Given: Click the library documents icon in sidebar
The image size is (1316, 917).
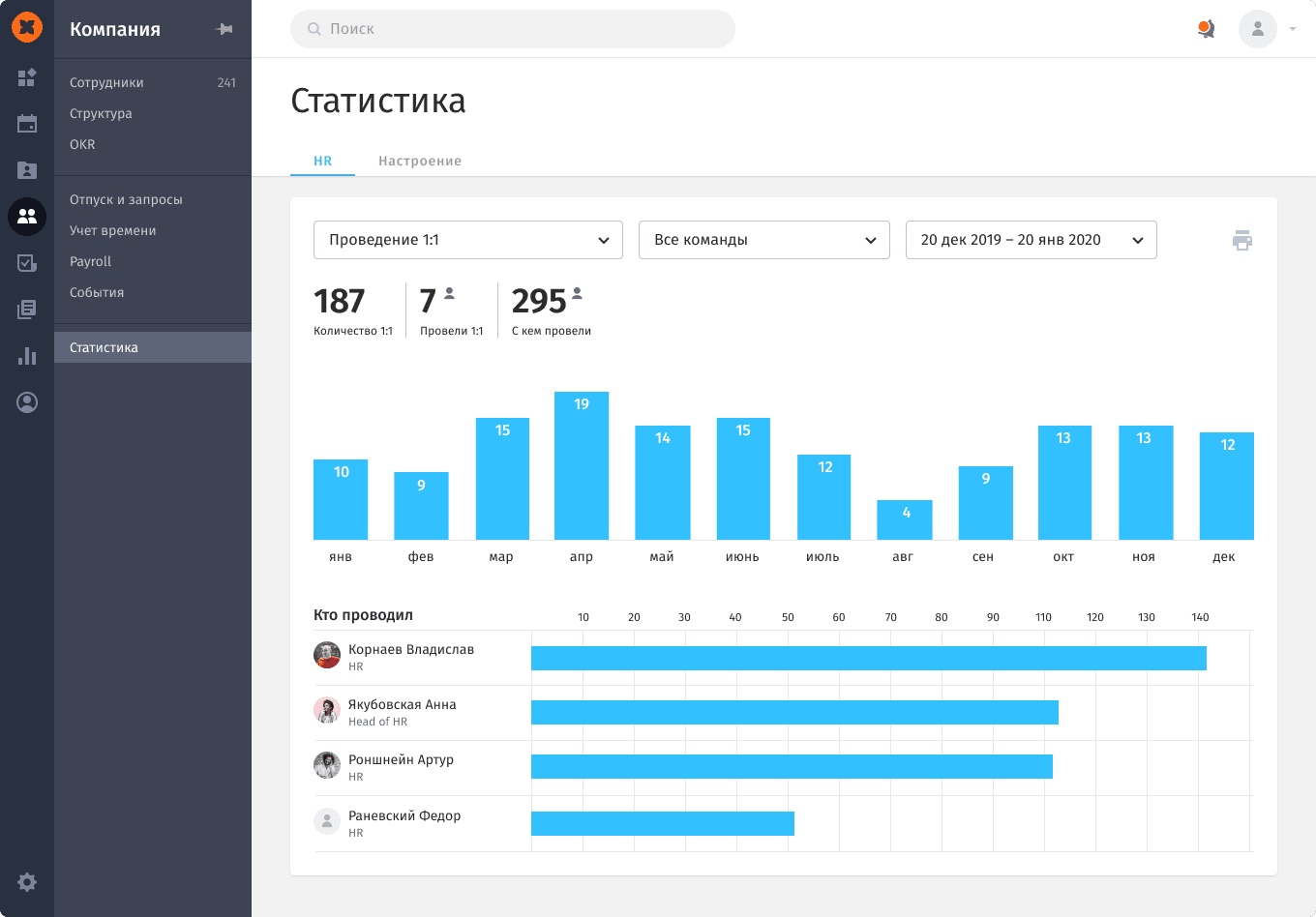Looking at the screenshot, I should [27, 310].
